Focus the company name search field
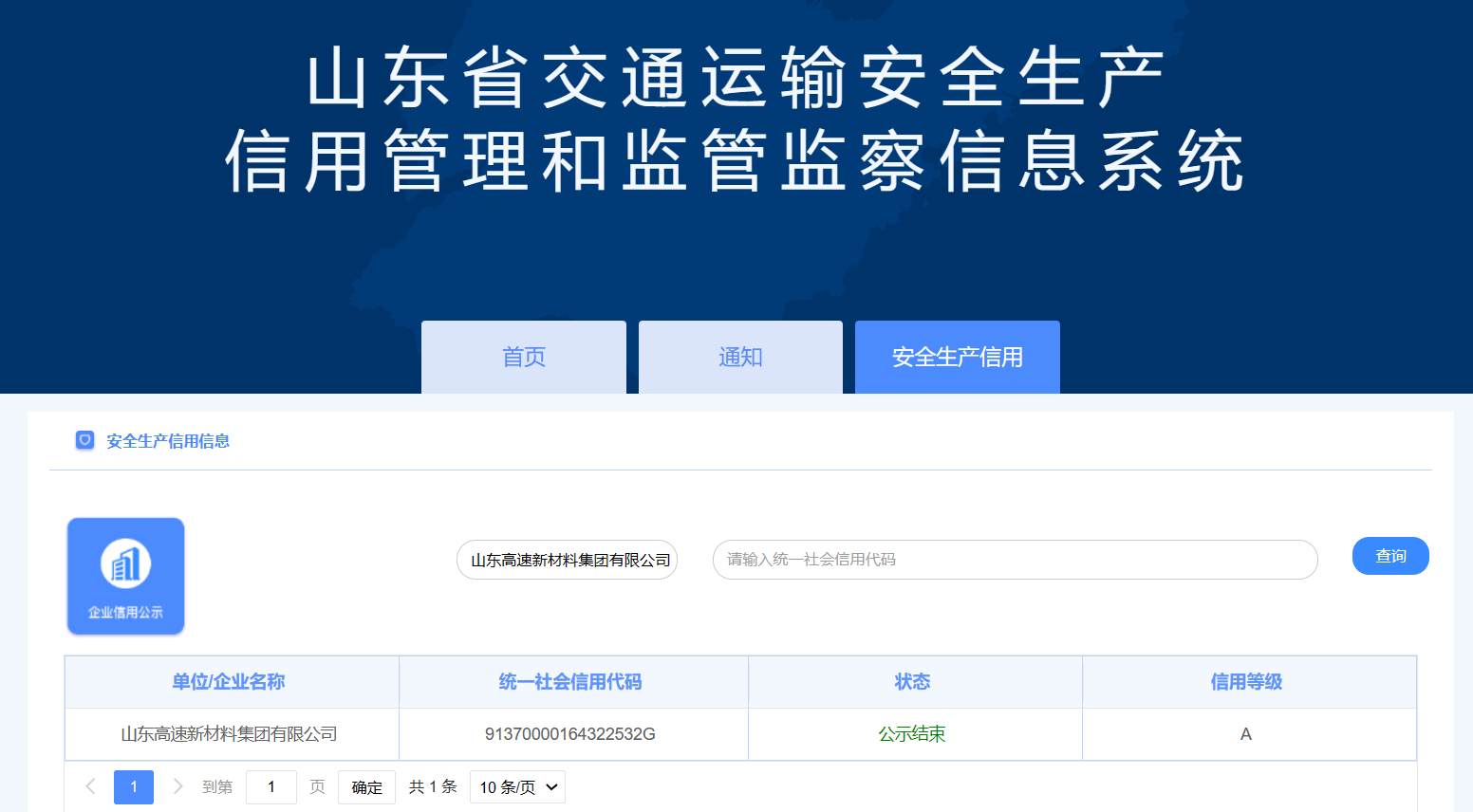 tap(567, 560)
